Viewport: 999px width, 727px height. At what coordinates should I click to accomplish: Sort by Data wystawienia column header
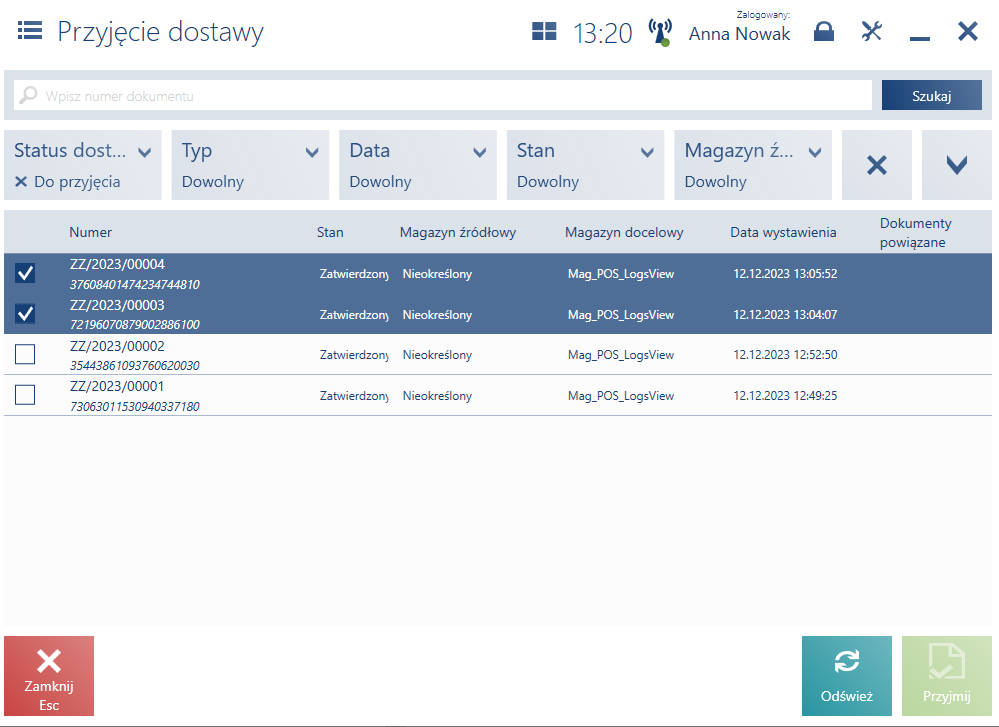point(783,233)
